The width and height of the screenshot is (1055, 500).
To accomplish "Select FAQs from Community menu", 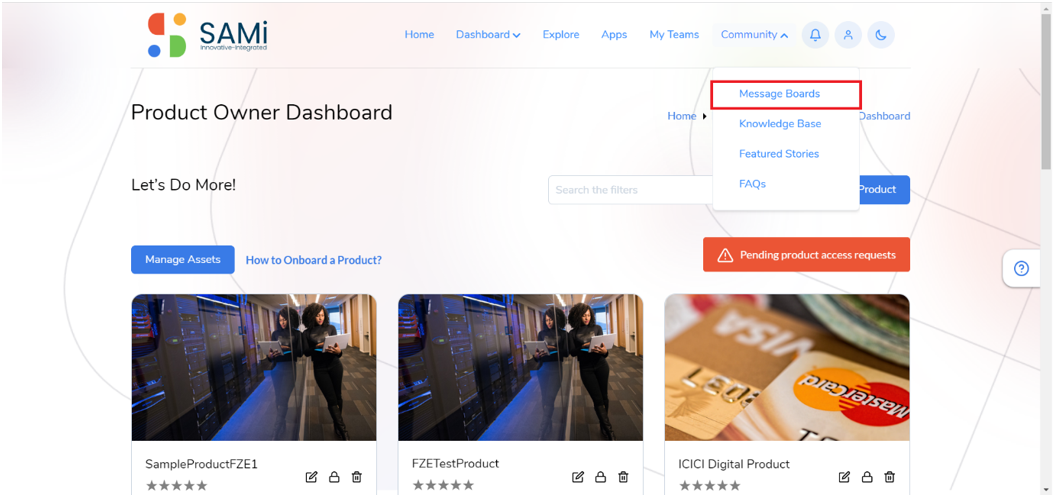I will 752,184.
